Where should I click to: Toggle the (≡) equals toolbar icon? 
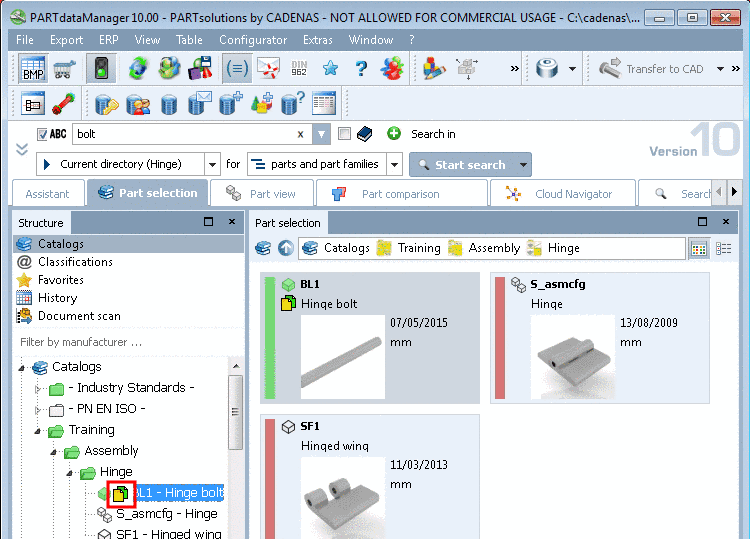236,69
